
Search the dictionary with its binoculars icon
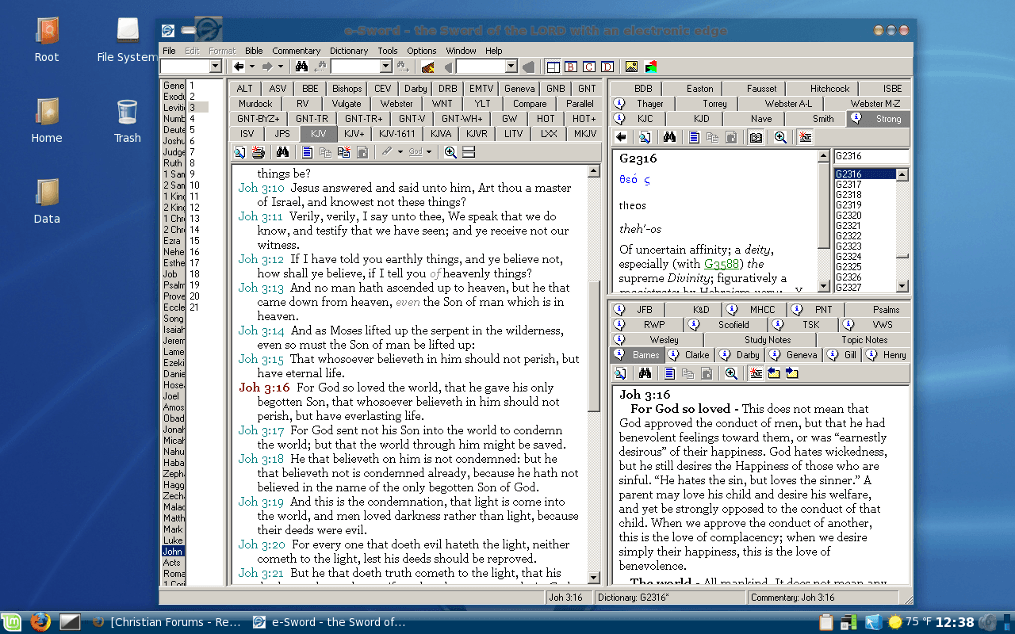669,137
